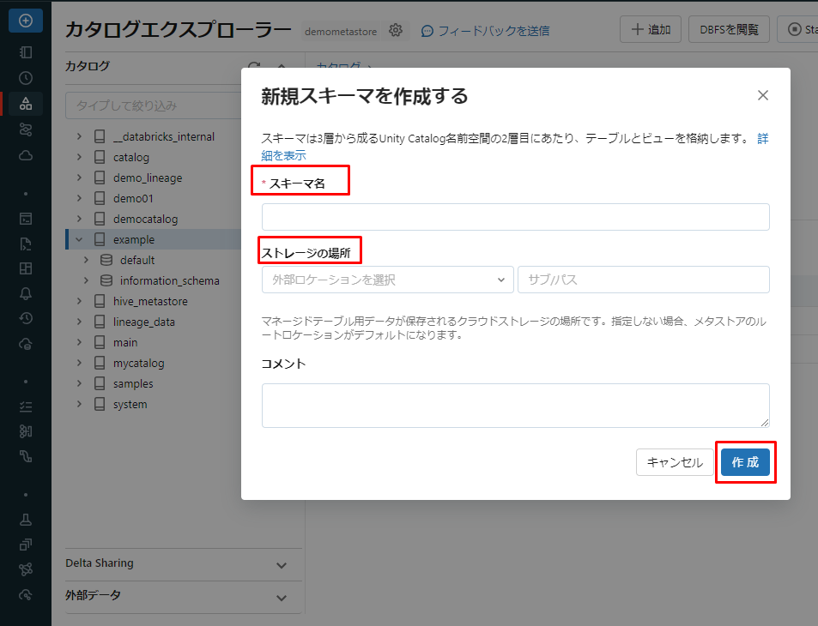Click the 作成 button
Image resolution: width=818 pixels, height=626 pixels.
[745, 462]
